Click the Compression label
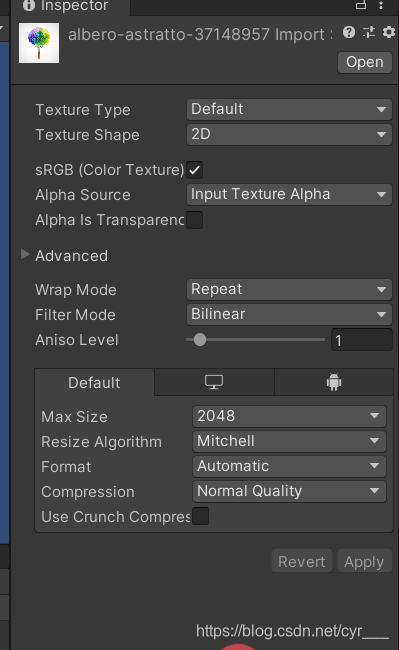 click(x=88, y=492)
